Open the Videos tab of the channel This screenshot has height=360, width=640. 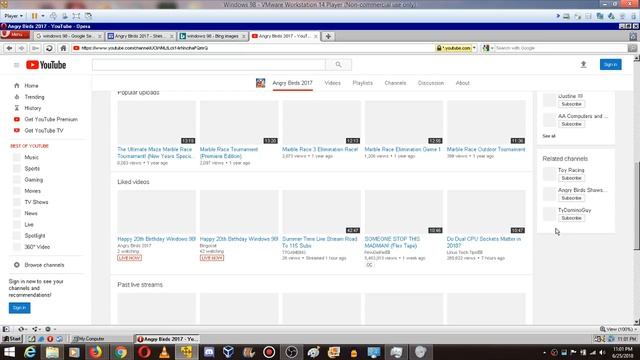332,83
